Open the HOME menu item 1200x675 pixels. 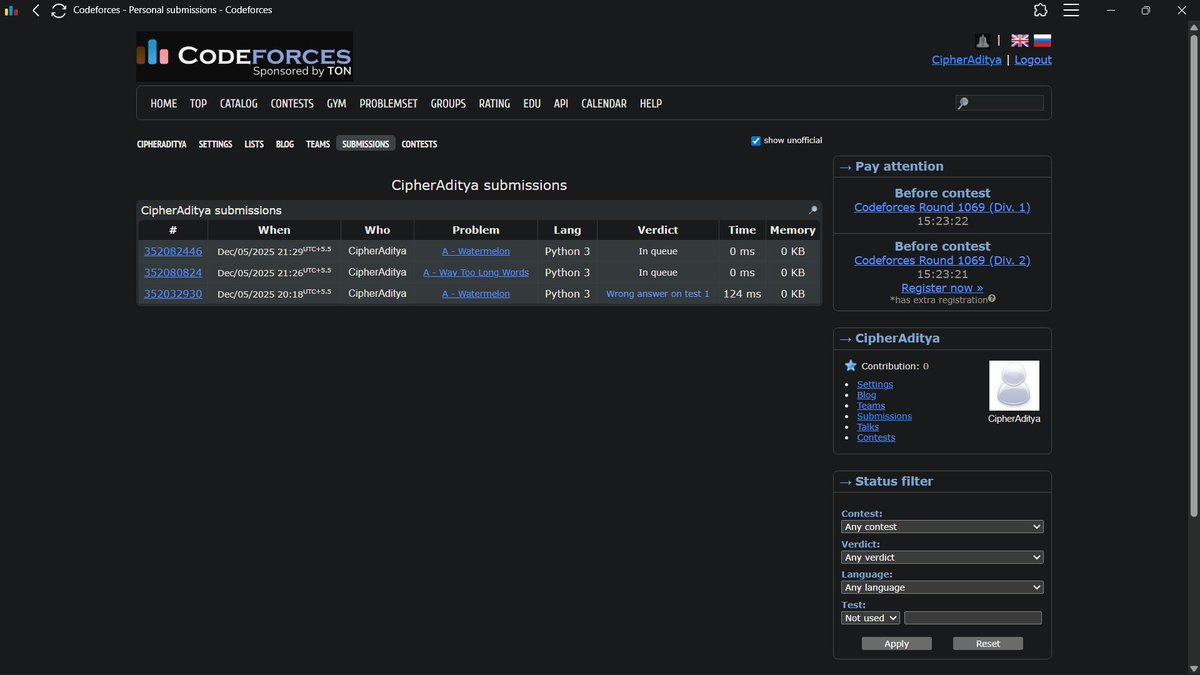[164, 104]
